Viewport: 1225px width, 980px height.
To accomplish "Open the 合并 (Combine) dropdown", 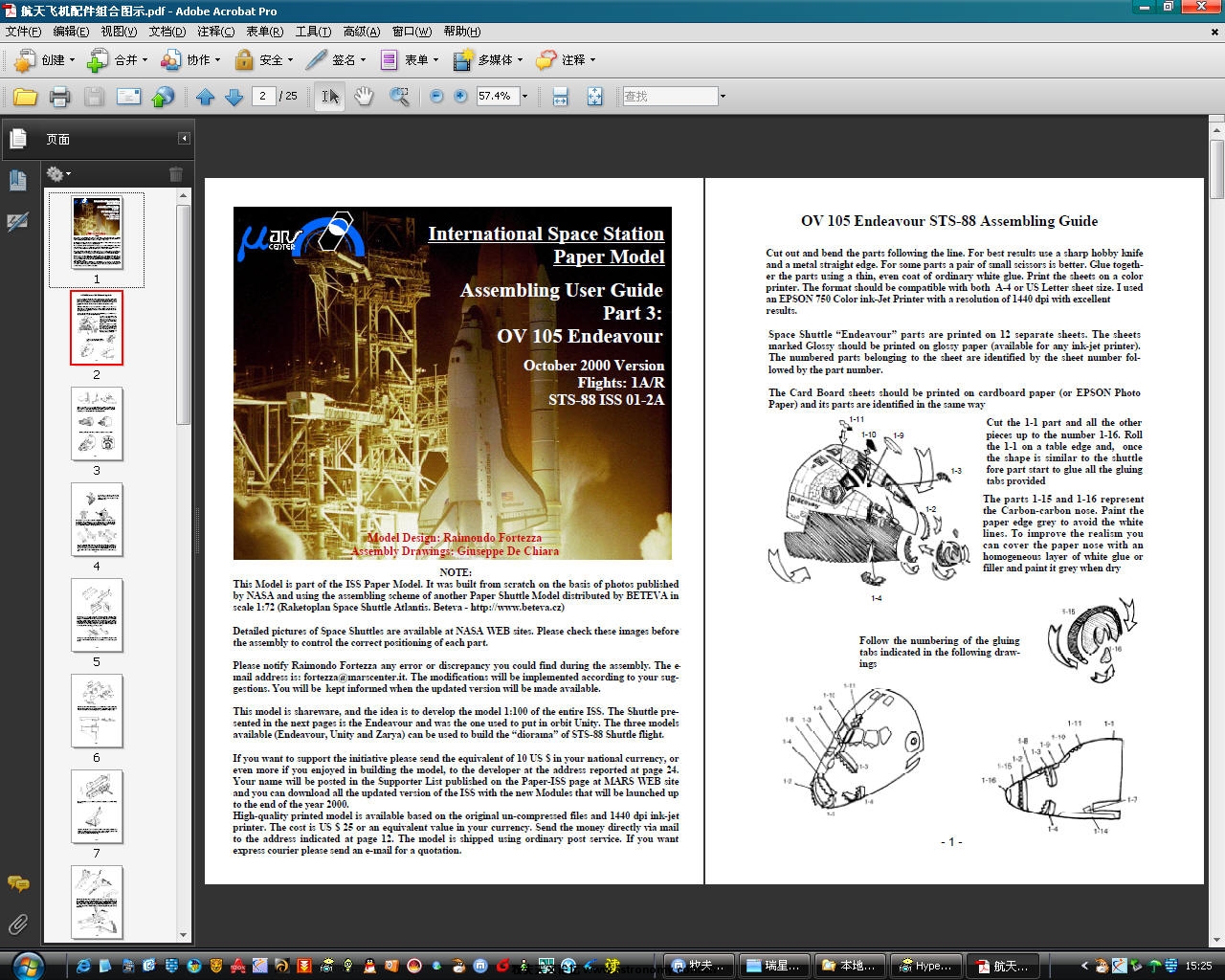I will pyautogui.click(x=117, y=60).
